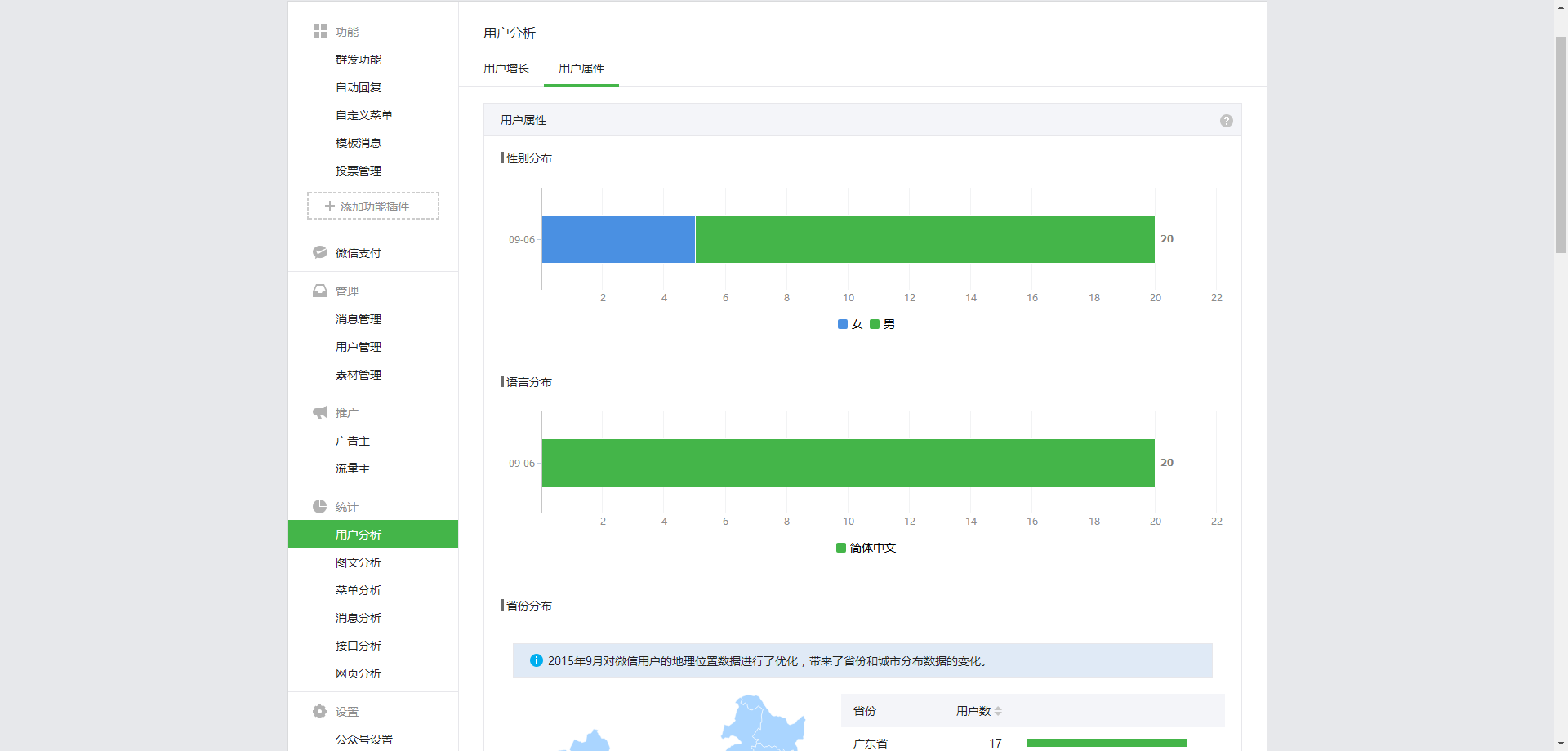Open 自定义菜单 in the sidebar

pos(364,115)
